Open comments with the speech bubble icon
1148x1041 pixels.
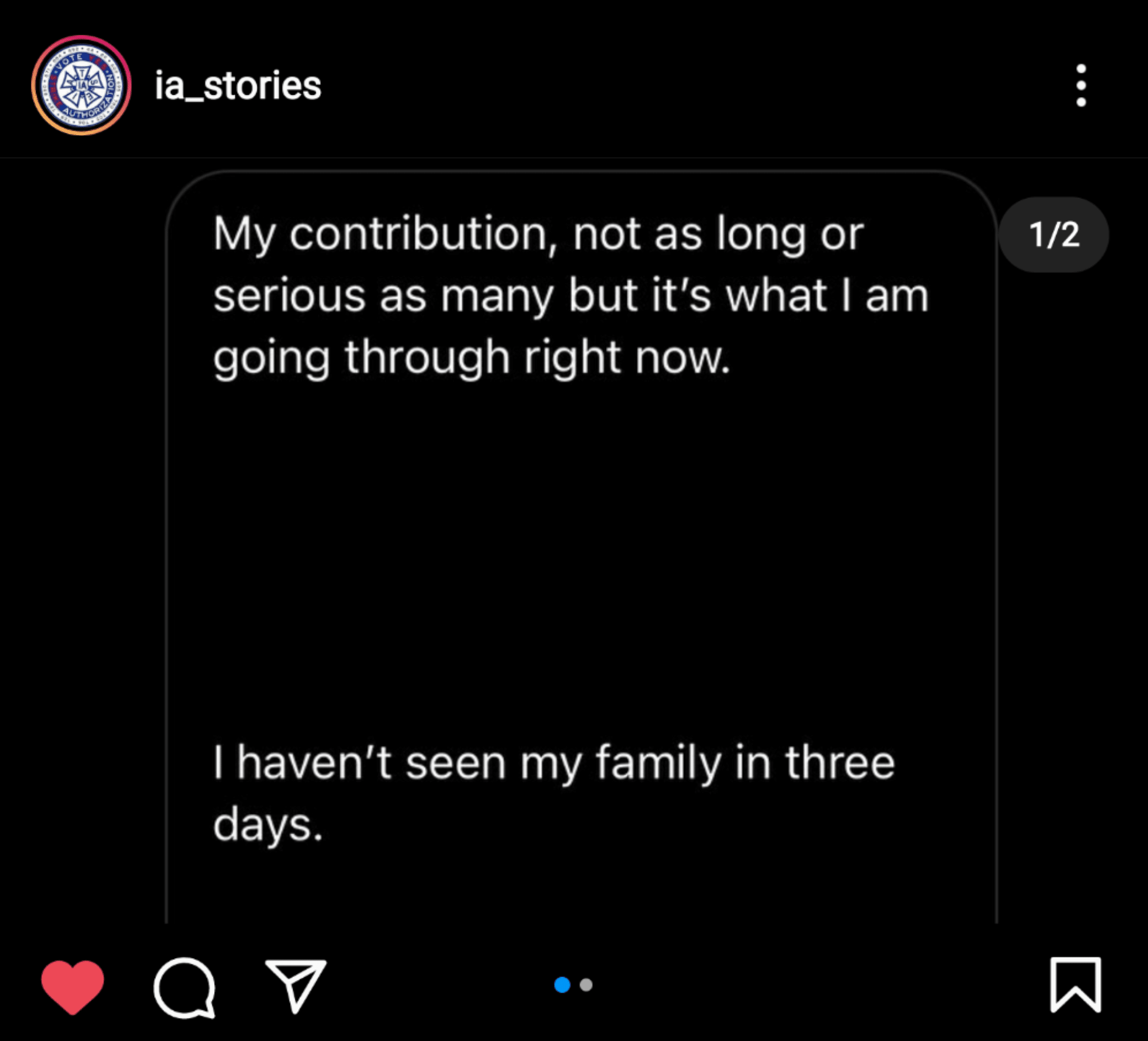tap(184, 987)
